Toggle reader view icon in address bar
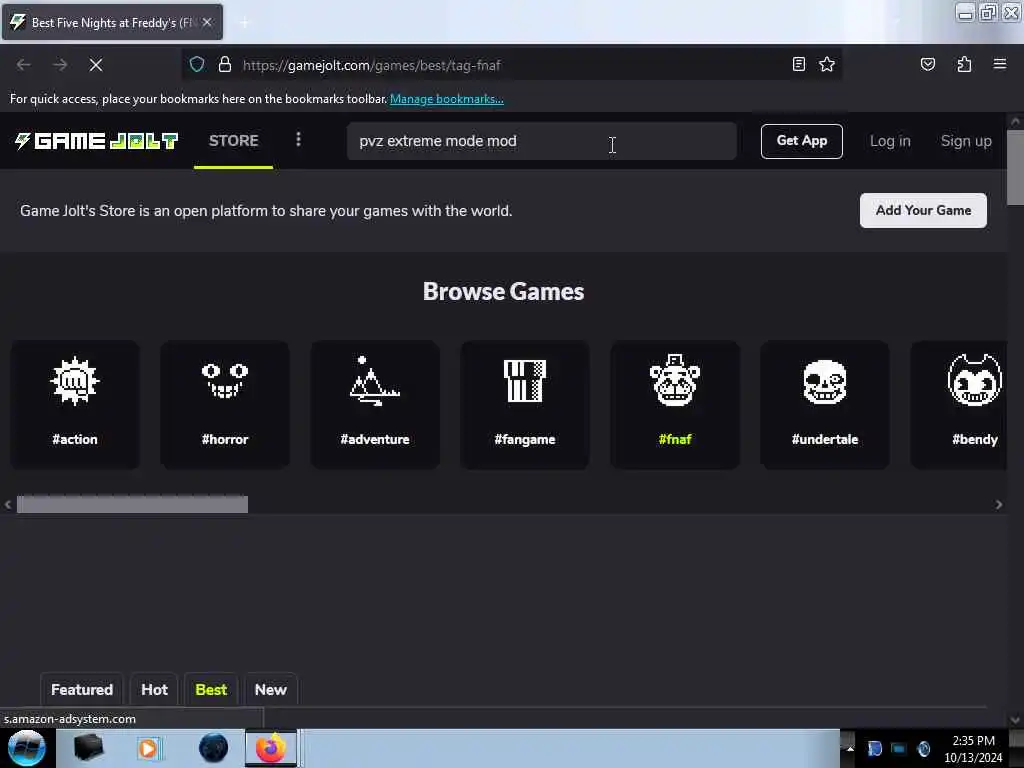The image size is (1024, 768). click(799, 64)
